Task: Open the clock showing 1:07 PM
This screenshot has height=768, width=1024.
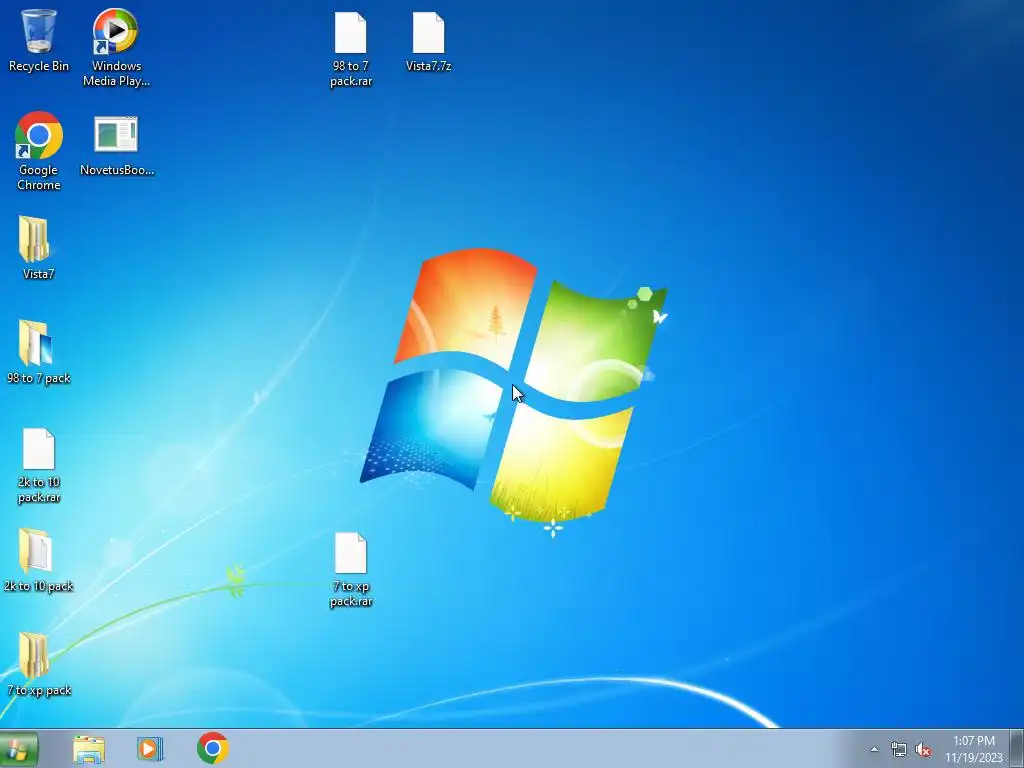Action: pyautogui.click(x=974, y=749)
